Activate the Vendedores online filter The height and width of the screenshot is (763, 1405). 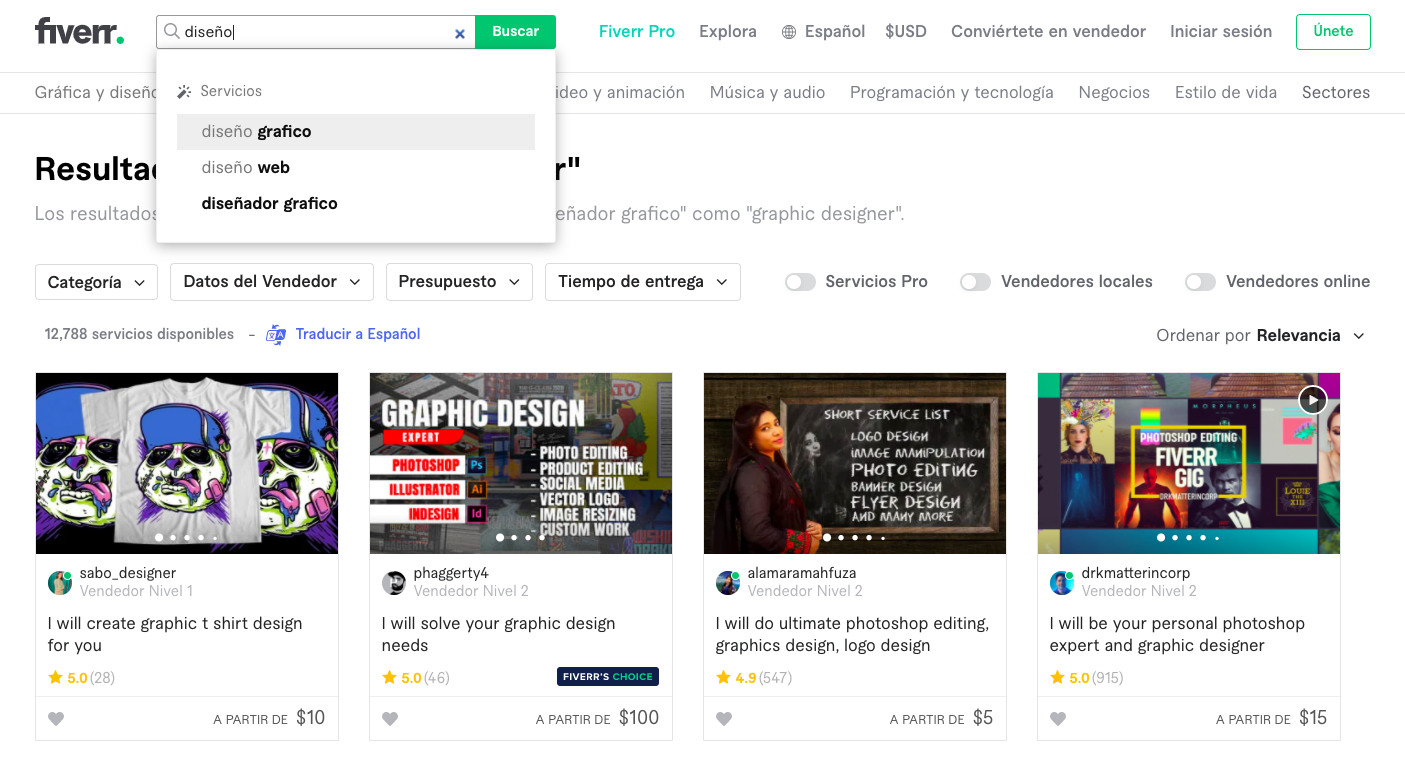click(1200, 282)
